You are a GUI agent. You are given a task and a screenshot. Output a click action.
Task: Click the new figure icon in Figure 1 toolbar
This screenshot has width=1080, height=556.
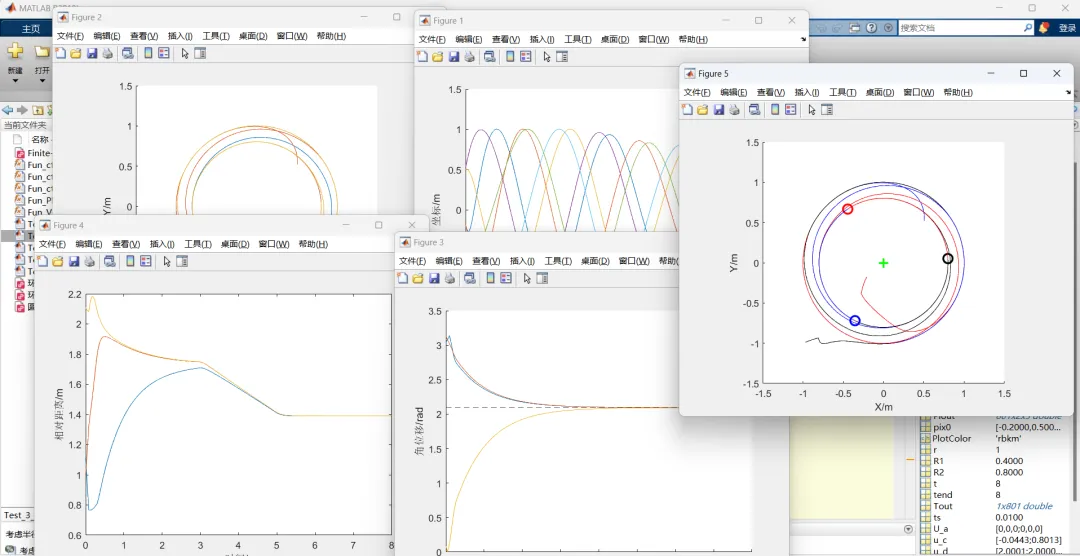click(422, 57)
